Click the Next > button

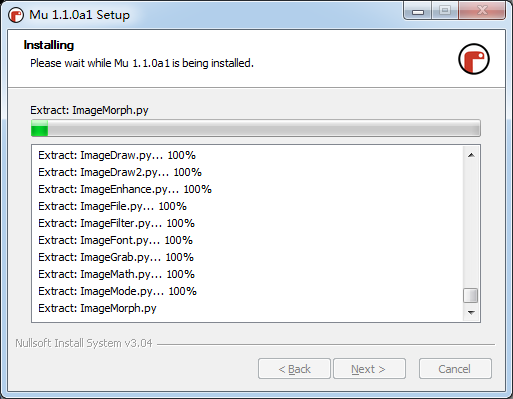pos(369,369)
